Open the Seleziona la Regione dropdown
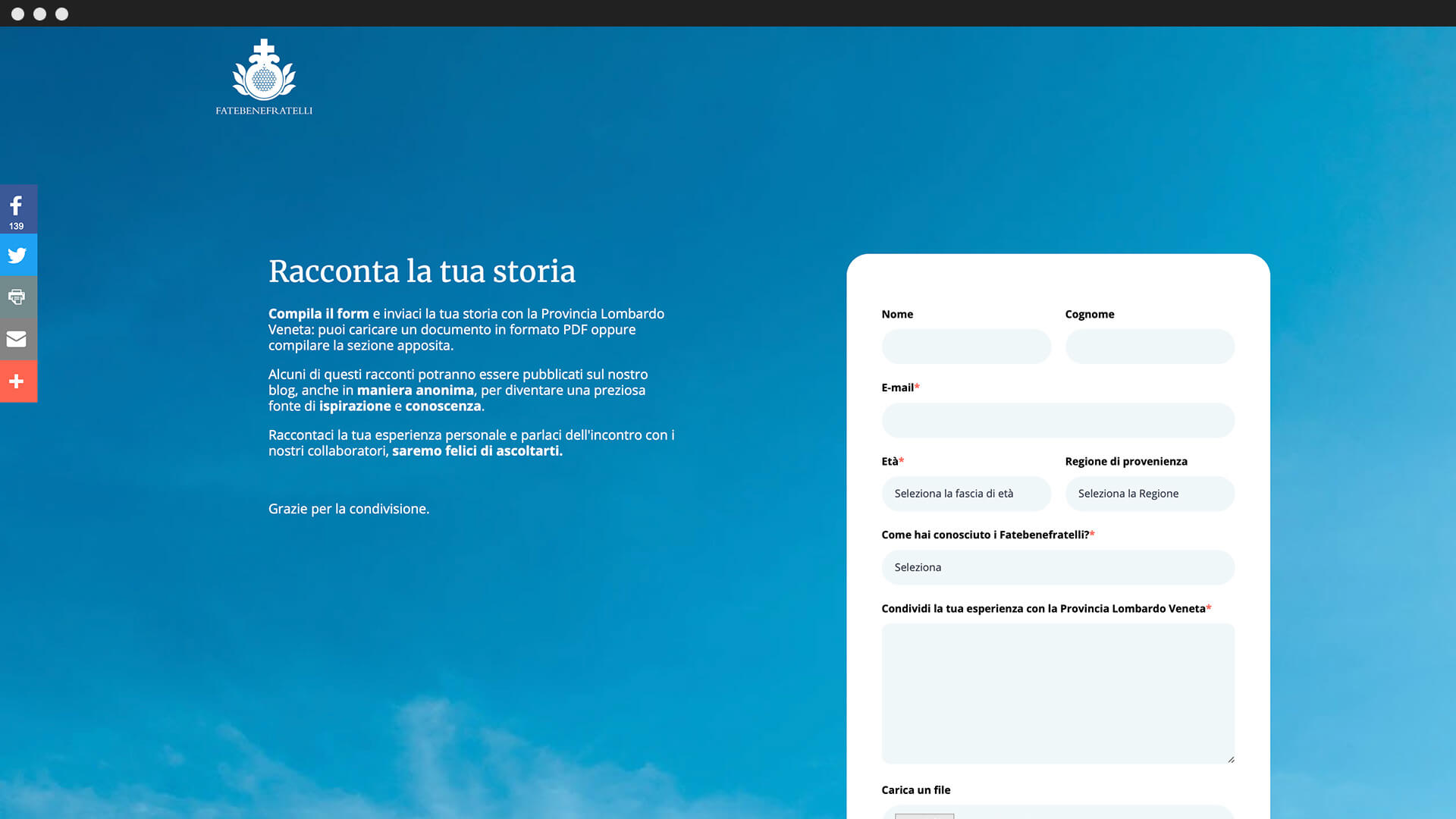The width and height of the screenshot is (1456, 819). (1149, 494)
